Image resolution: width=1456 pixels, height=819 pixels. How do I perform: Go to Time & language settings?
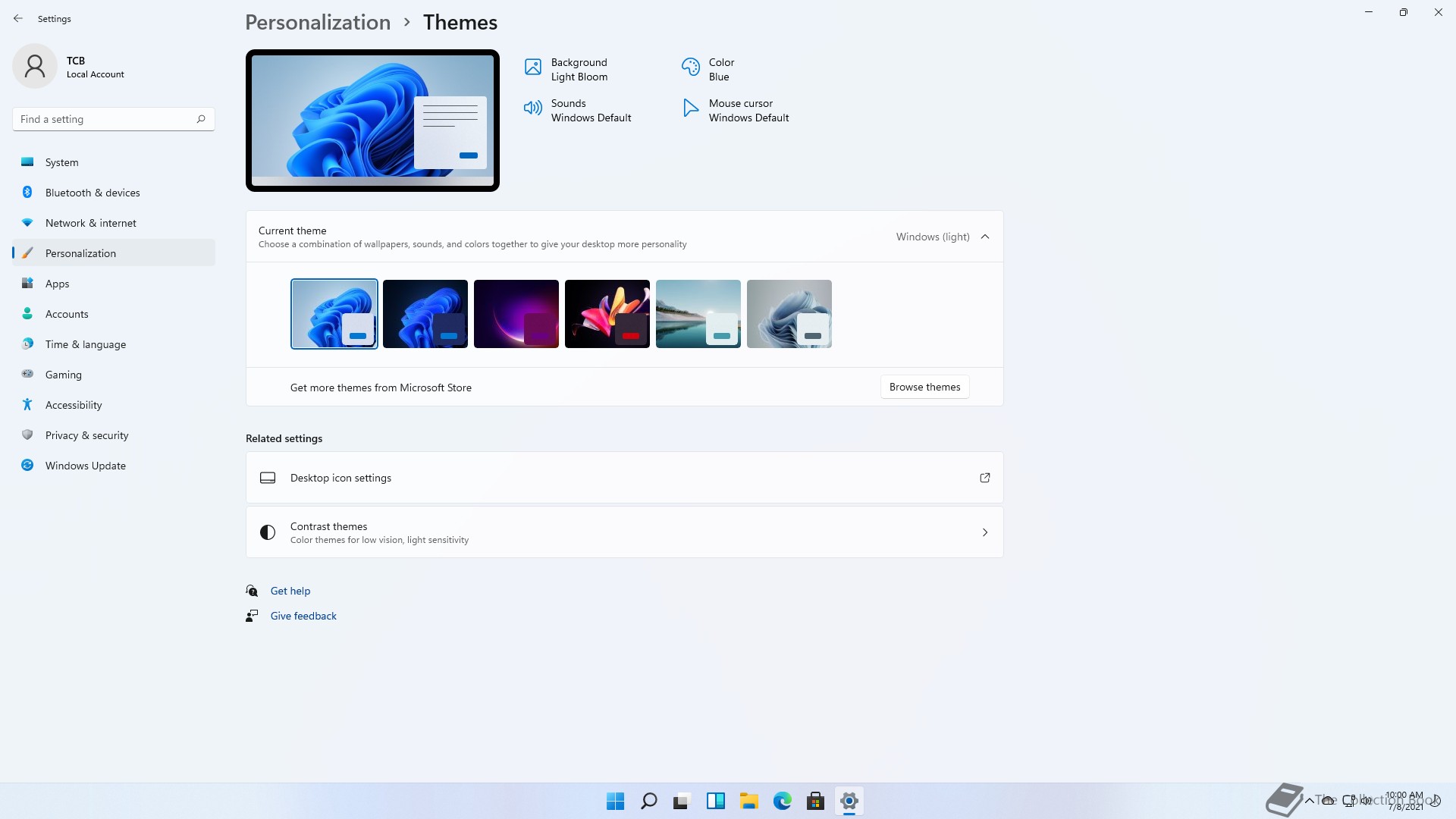(x=114, y=344)
